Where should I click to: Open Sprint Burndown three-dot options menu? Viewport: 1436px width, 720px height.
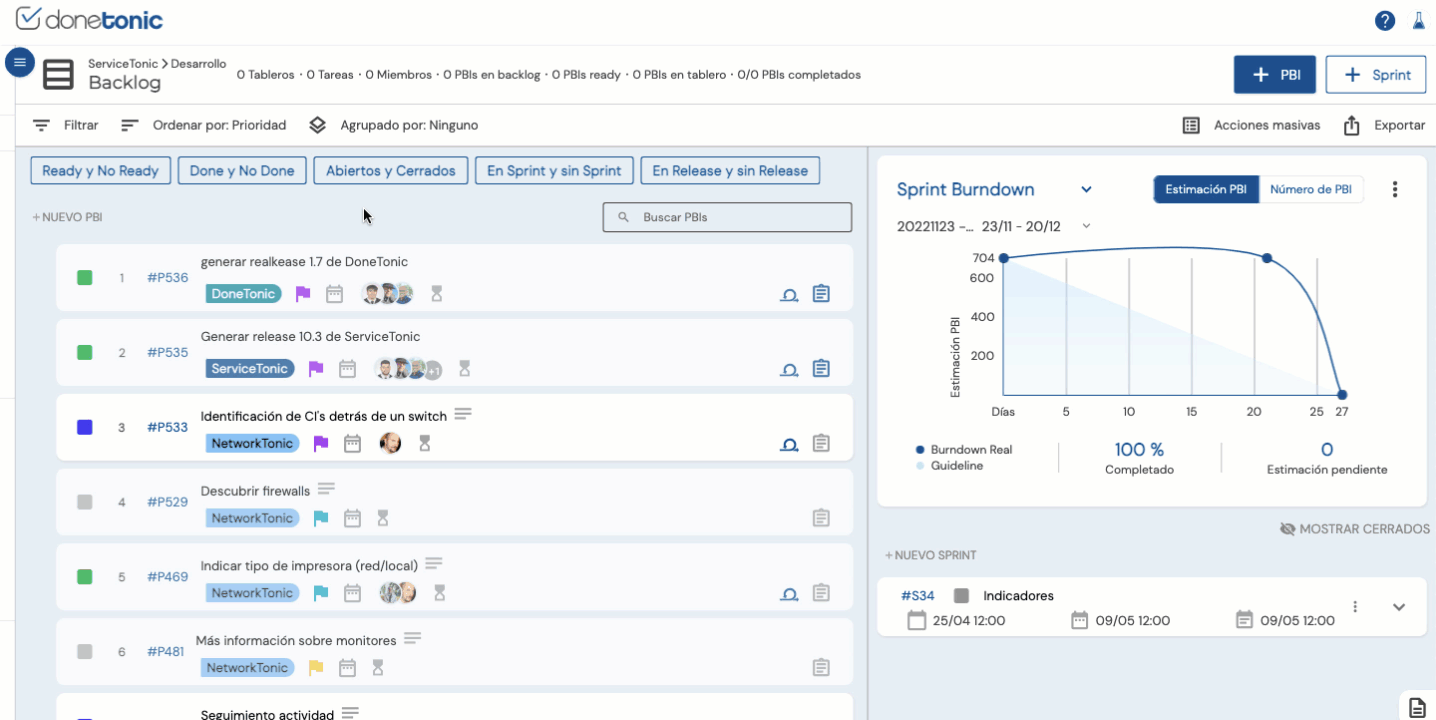coord(1395,189)
